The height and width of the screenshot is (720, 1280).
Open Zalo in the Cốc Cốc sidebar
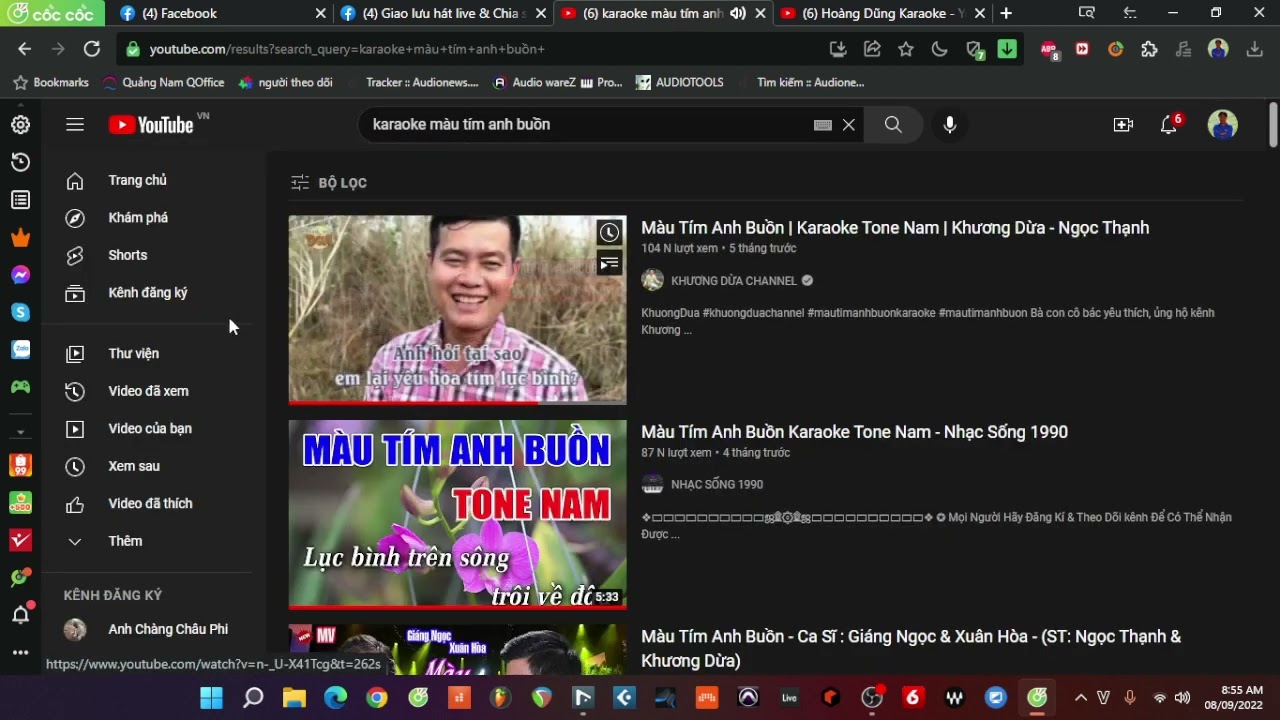point(20,349)
